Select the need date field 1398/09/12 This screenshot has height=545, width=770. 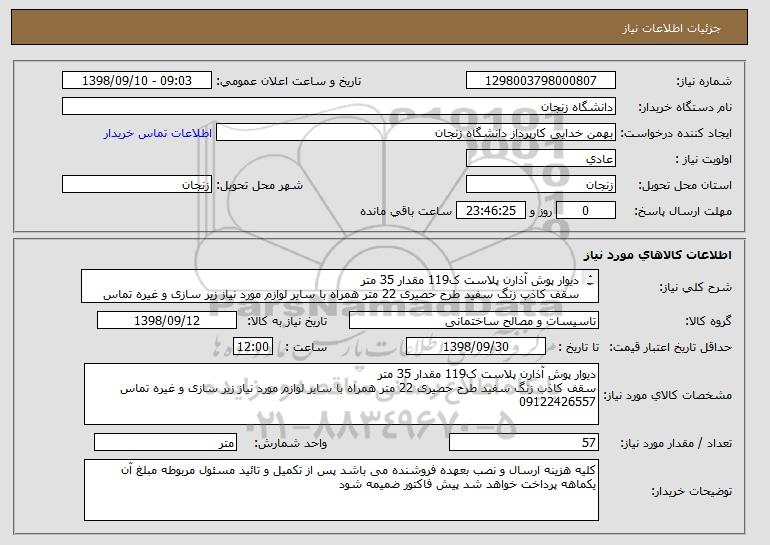click(167, 321)
